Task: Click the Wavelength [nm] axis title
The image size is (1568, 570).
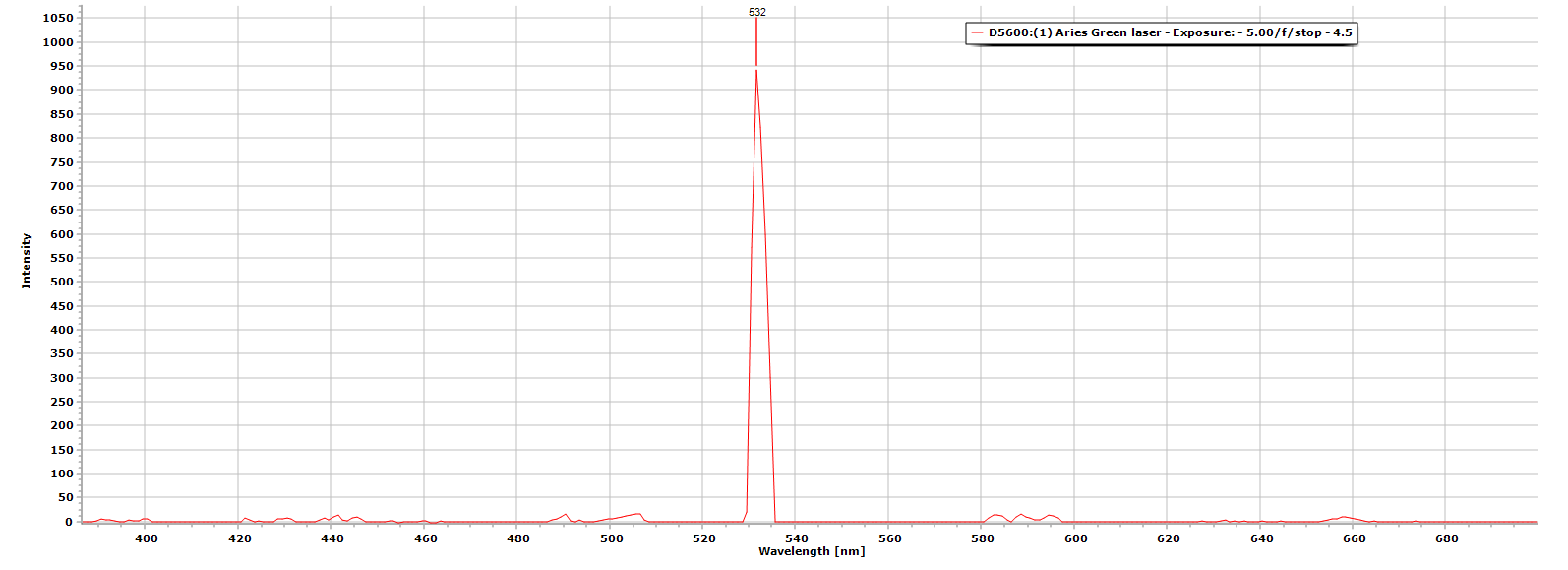Action: (812, 551)
